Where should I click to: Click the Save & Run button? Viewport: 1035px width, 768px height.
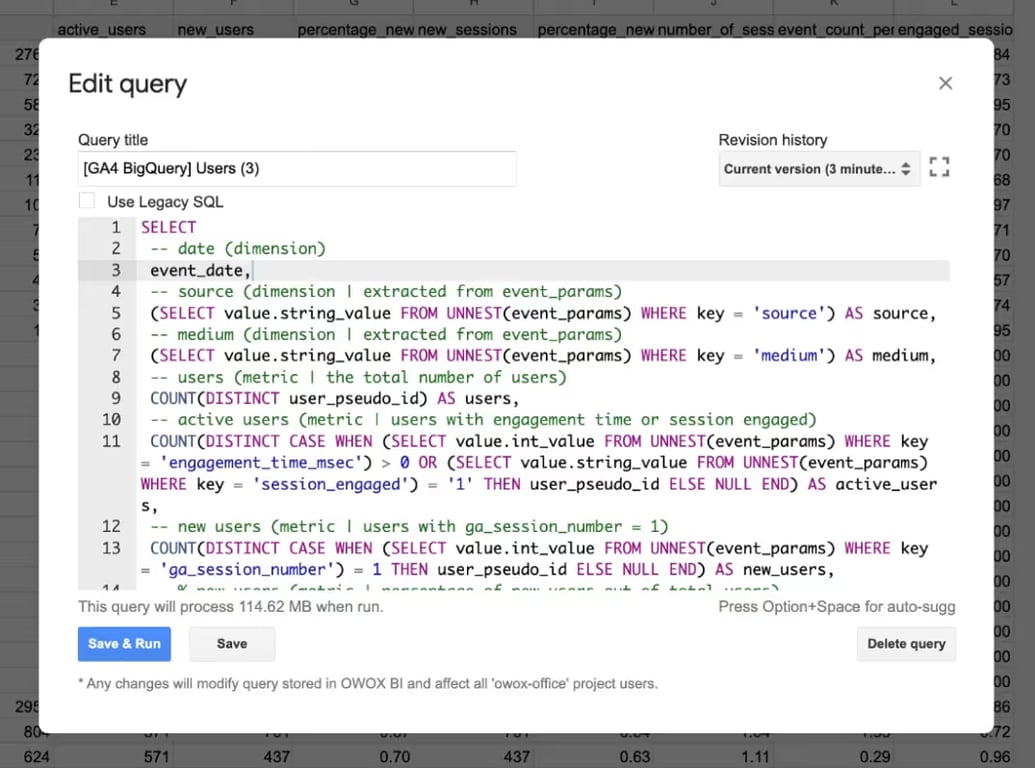124,643
